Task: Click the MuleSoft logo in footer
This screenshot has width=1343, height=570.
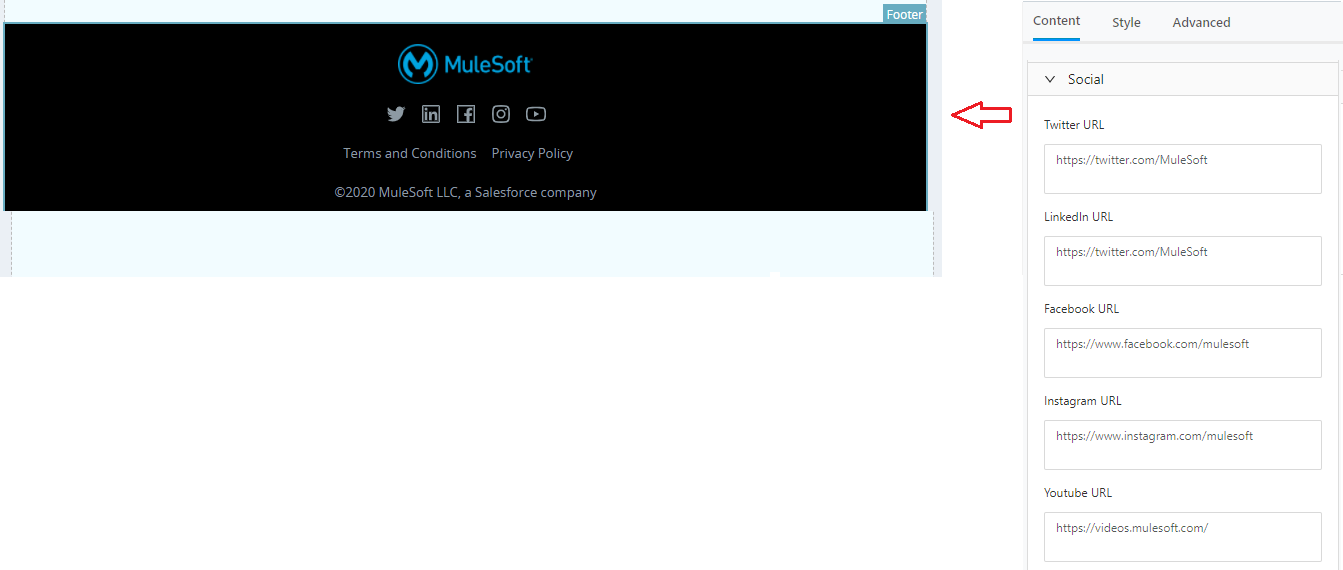Action: coord(465,64)
